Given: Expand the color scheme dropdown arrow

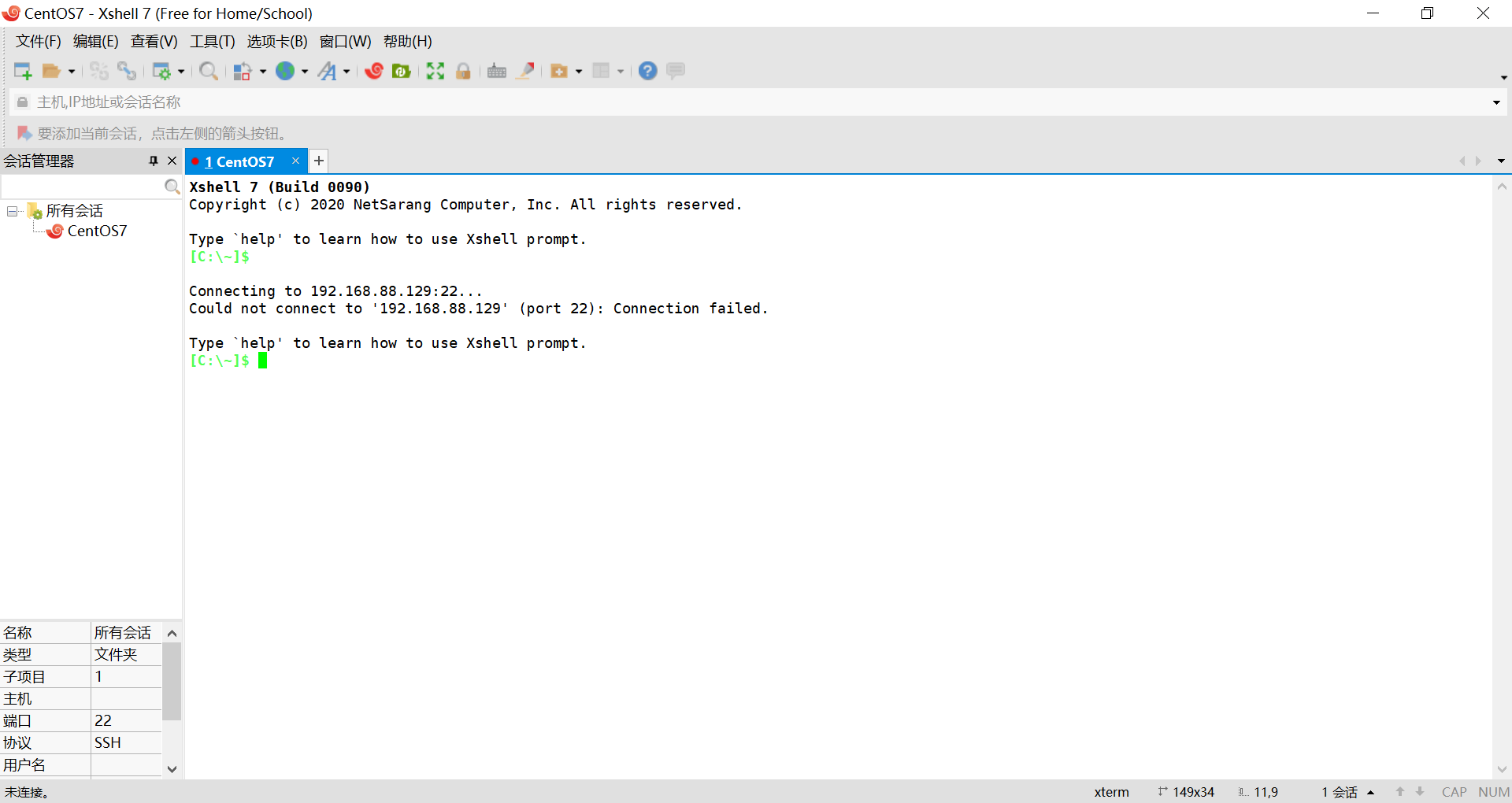Looking at the screenshot, I should pos(263,72).
